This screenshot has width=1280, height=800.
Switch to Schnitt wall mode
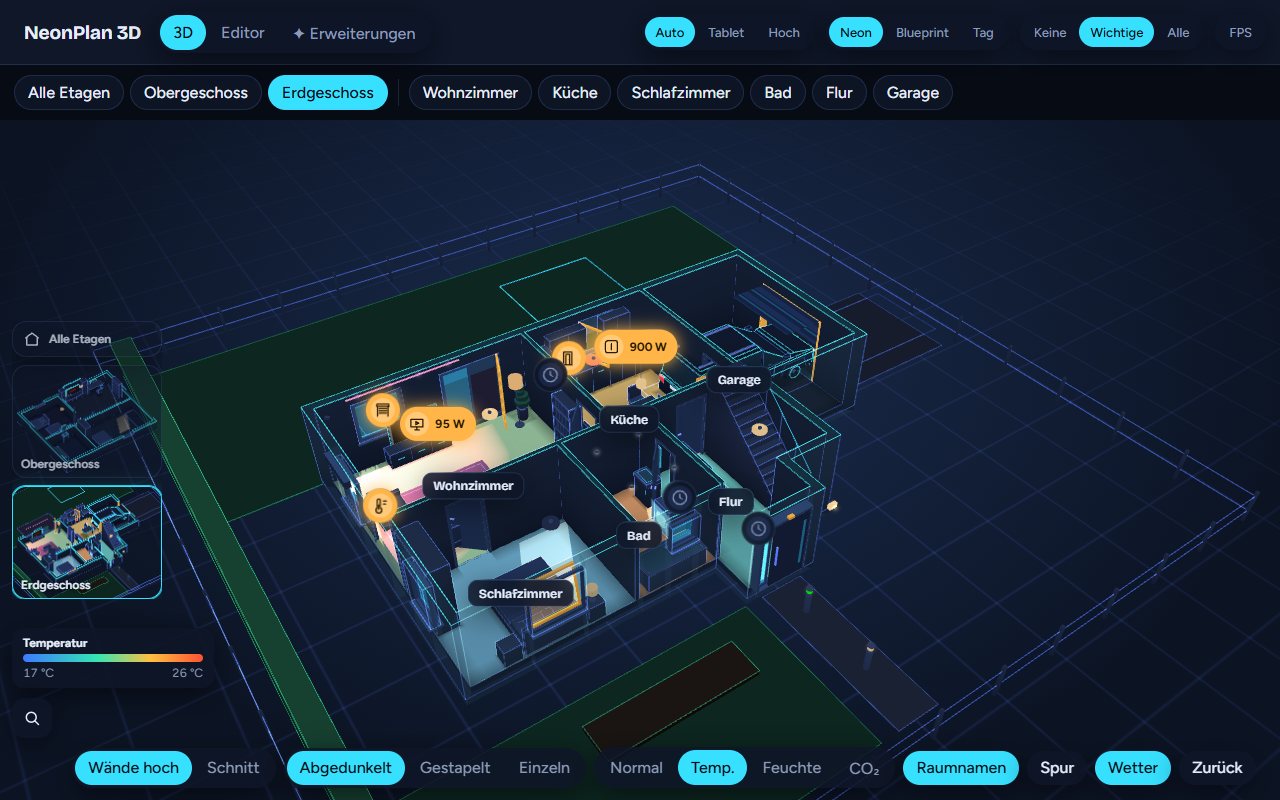point(233,768)
